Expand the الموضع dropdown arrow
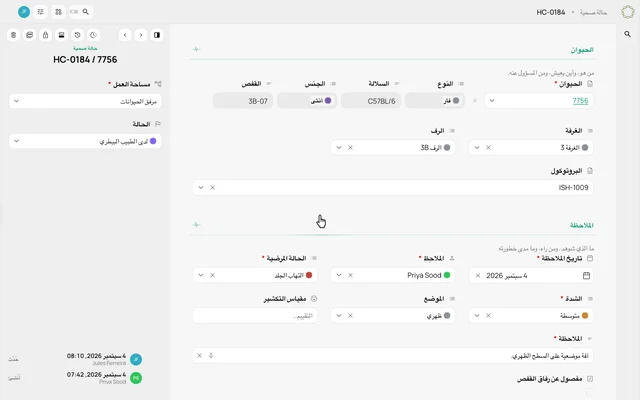 tap(339, 316)
